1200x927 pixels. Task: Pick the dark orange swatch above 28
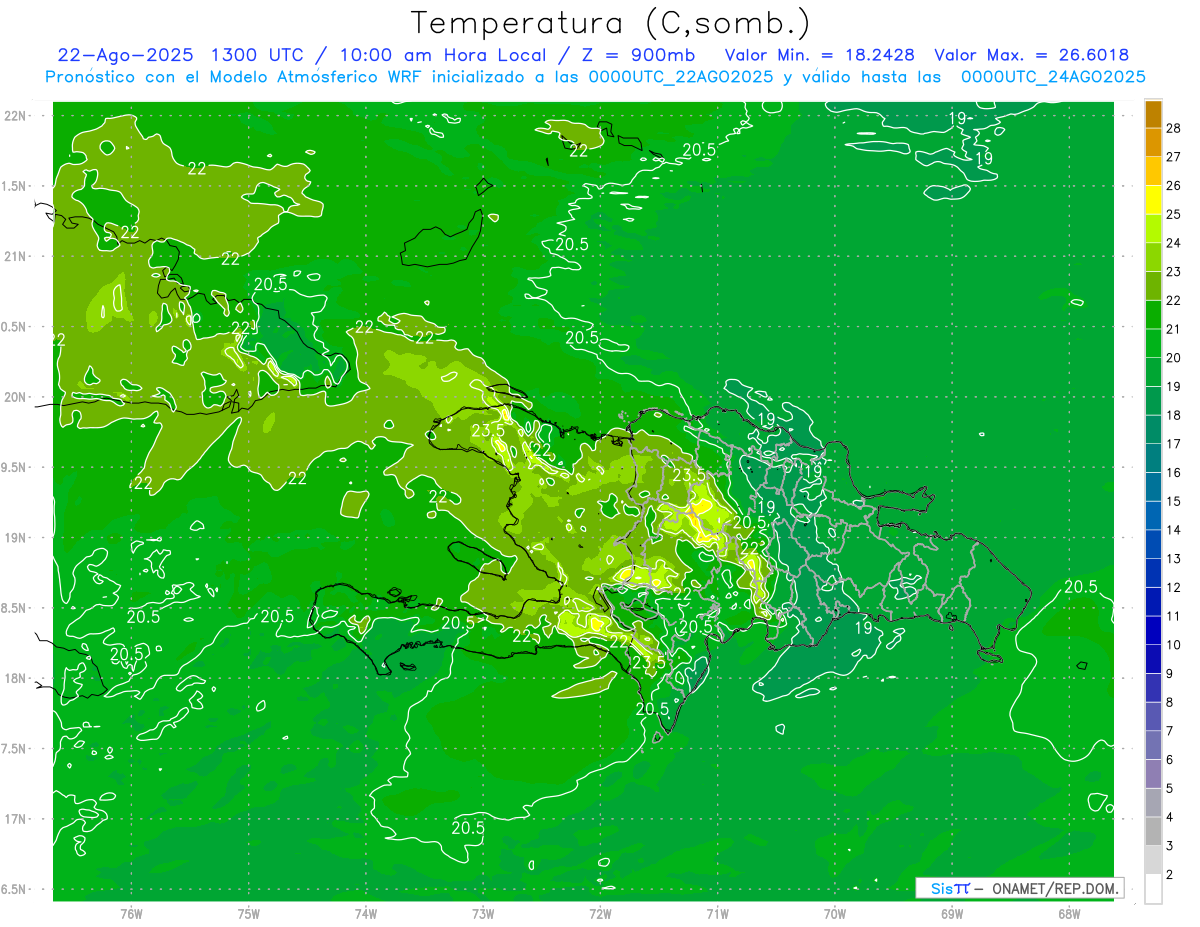pyautogui.click(x=1153, y=114)
